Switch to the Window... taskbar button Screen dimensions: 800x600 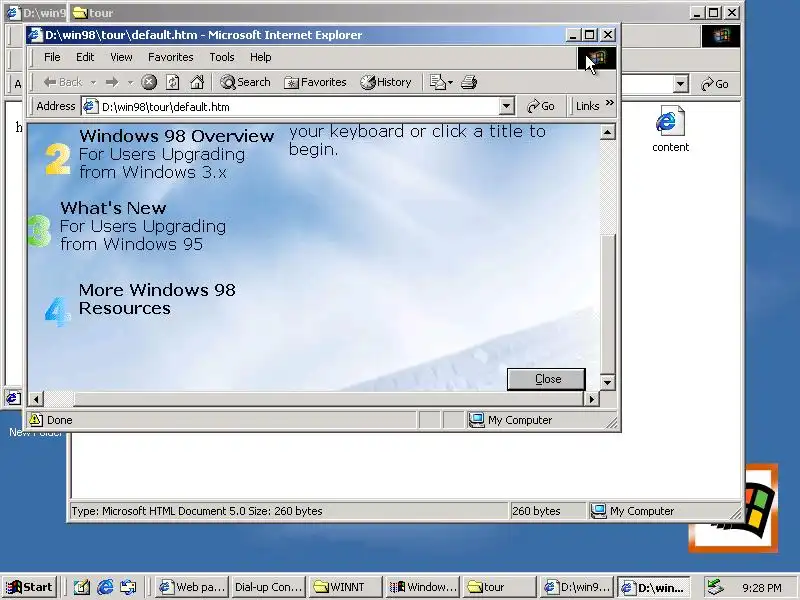[422, 587]
